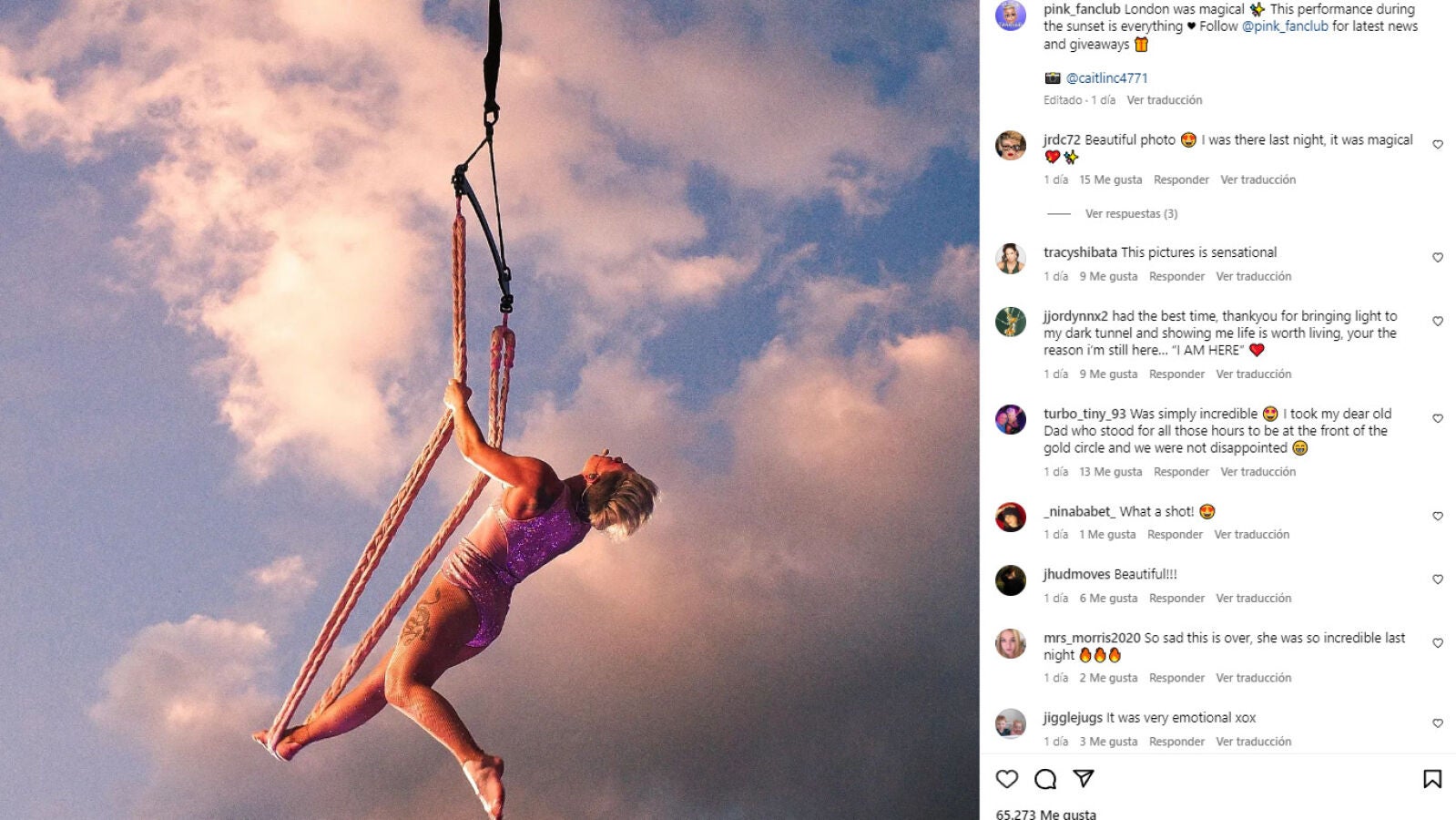Open 'Ver traducción' on jjordynnx2's comment

1254,374
